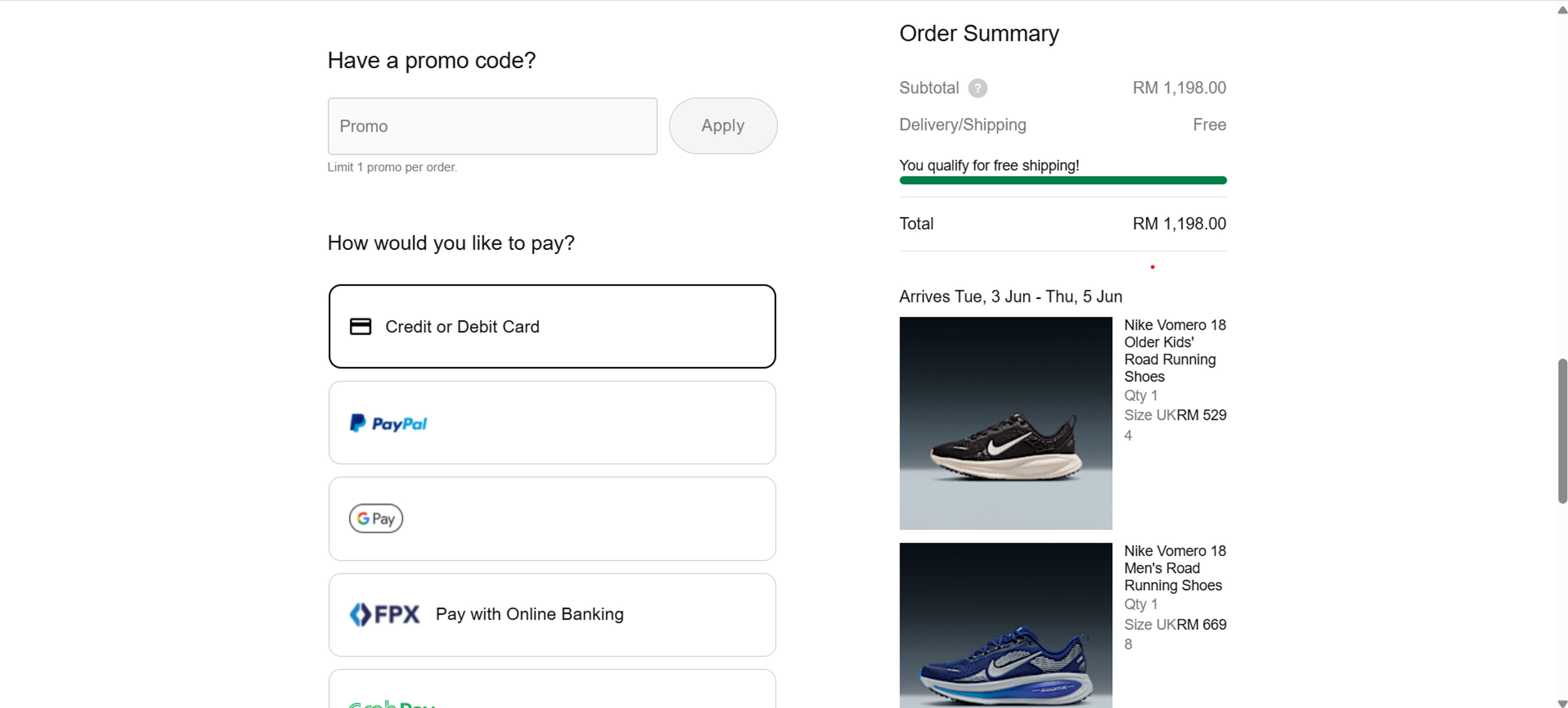1568x708 pixels.
Task: Click the FPX logo
Action: point(383,614)
